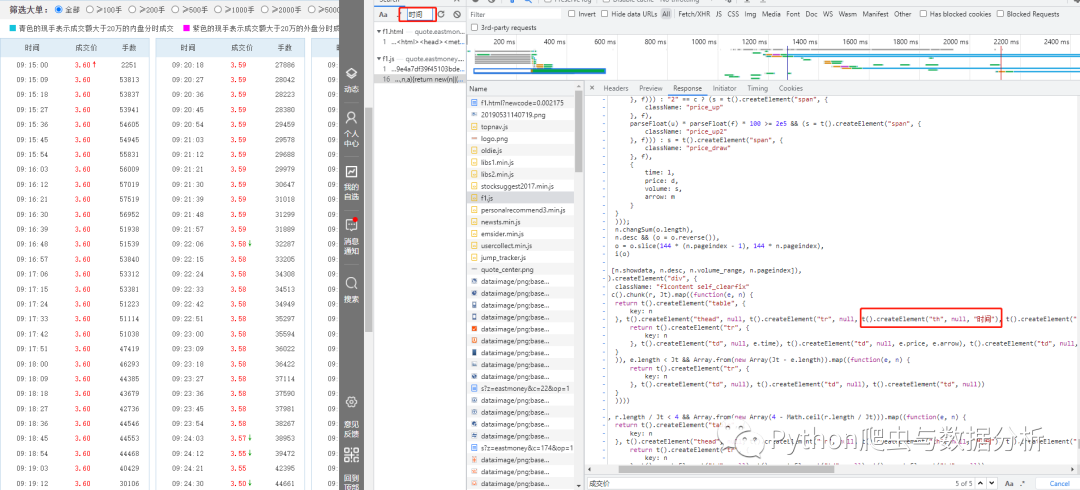1080x490 pixels.
Task: Toggle match case (Aa) in response find bar
Action: (1008, 483)
